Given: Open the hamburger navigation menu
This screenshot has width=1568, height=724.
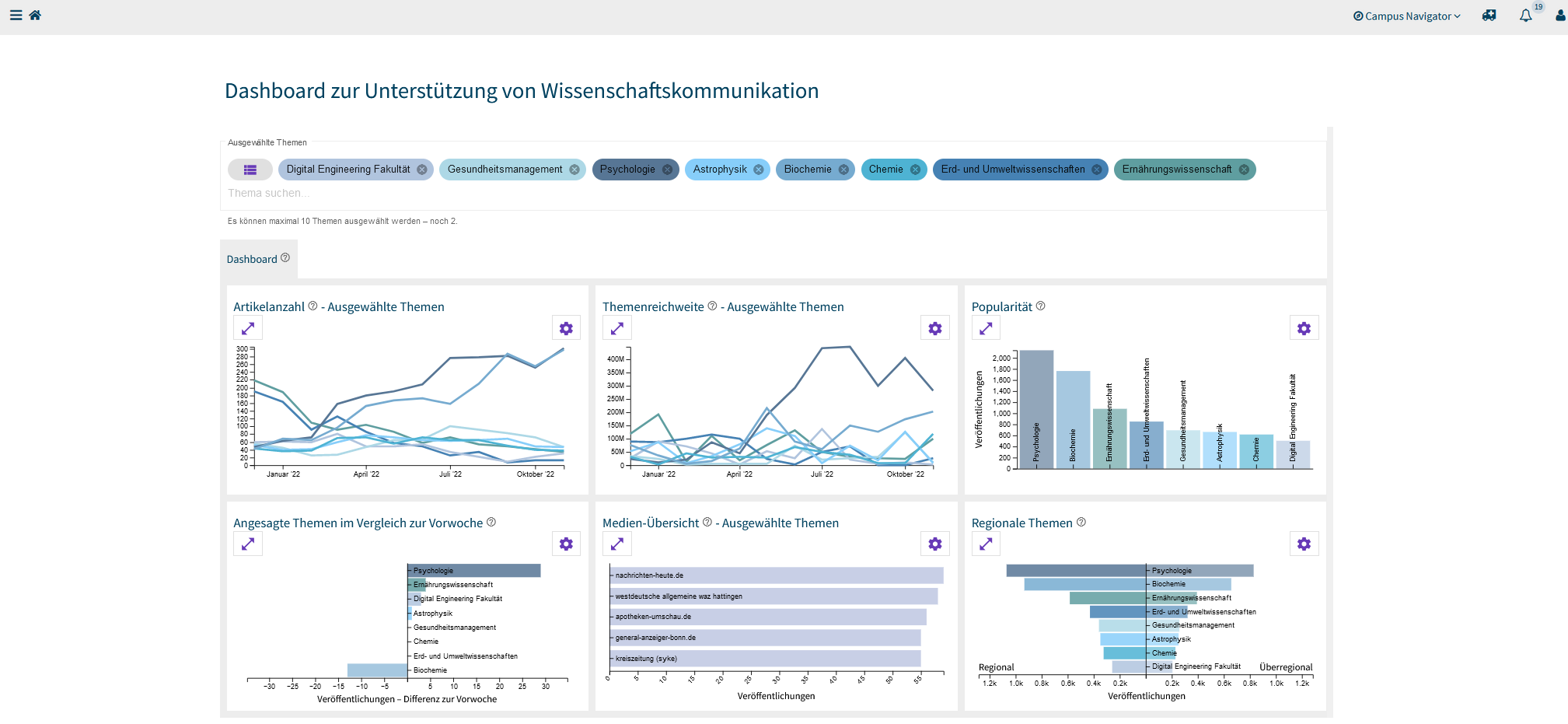Looking at the screenshot, I should 16,16.
